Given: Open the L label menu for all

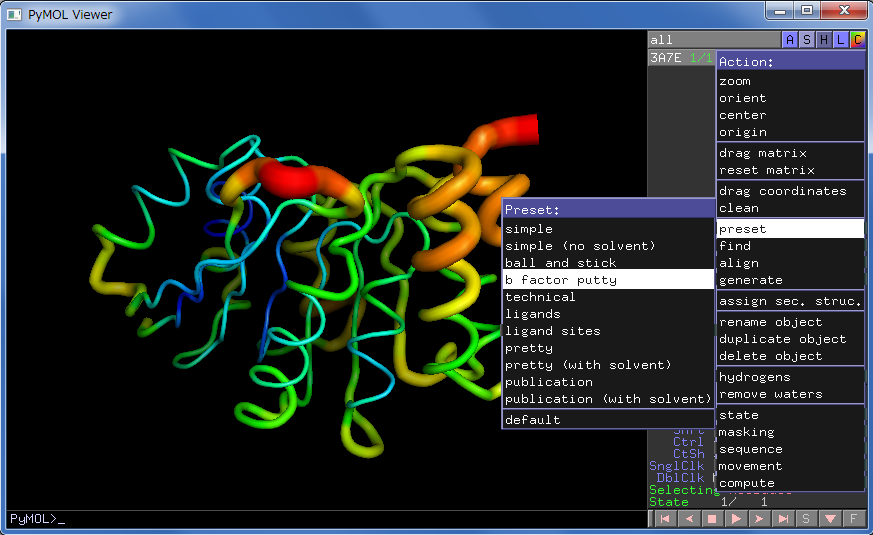Looking at the screenshot, I should [841, 40].
